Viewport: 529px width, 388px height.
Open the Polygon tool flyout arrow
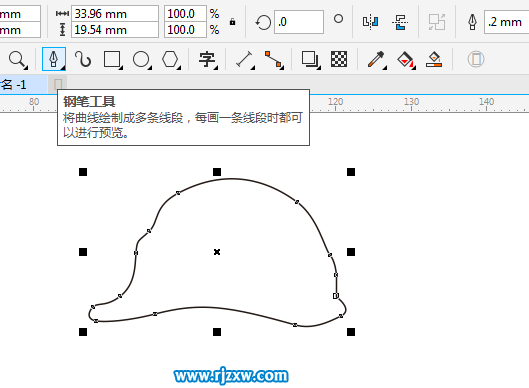pos(179,68)
